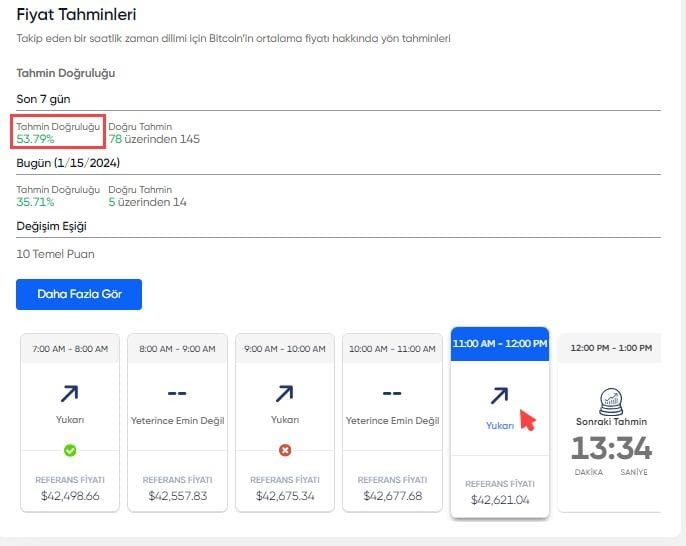Click the green checkmark result icon
The width and height of the screenshot is (686, 546).
coord(70,450)
